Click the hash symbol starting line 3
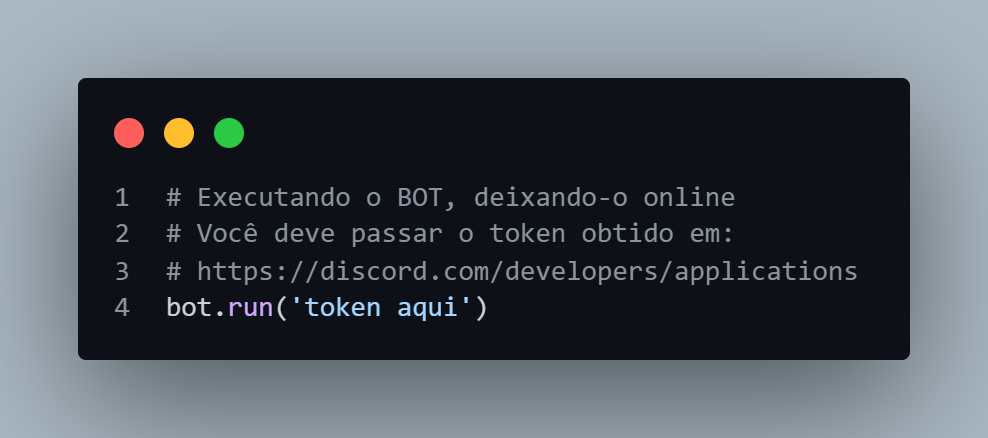The height and width of the screenshot is (438, 988). (x=174, y=272)
